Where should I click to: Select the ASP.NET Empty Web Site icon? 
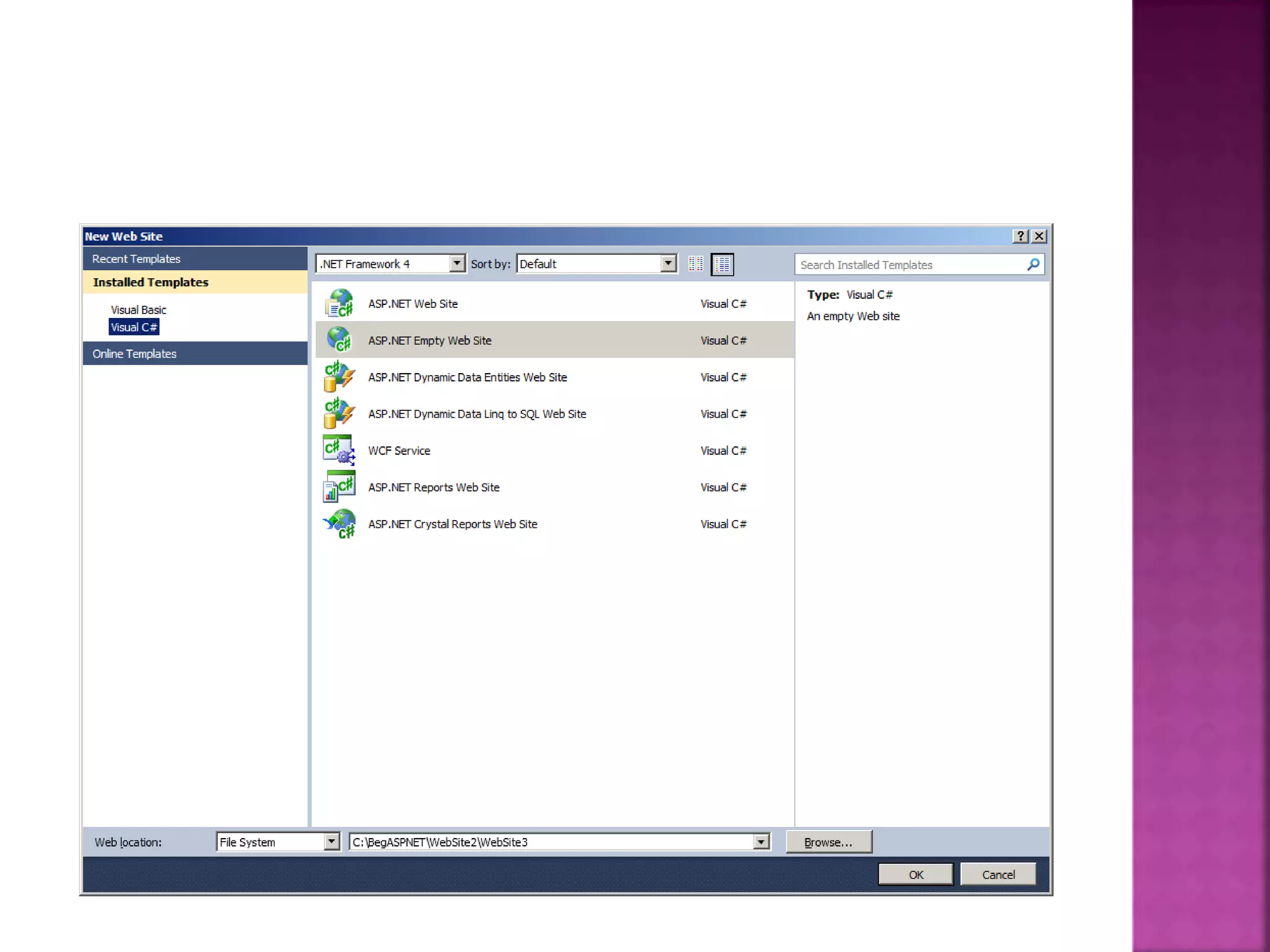339,340
